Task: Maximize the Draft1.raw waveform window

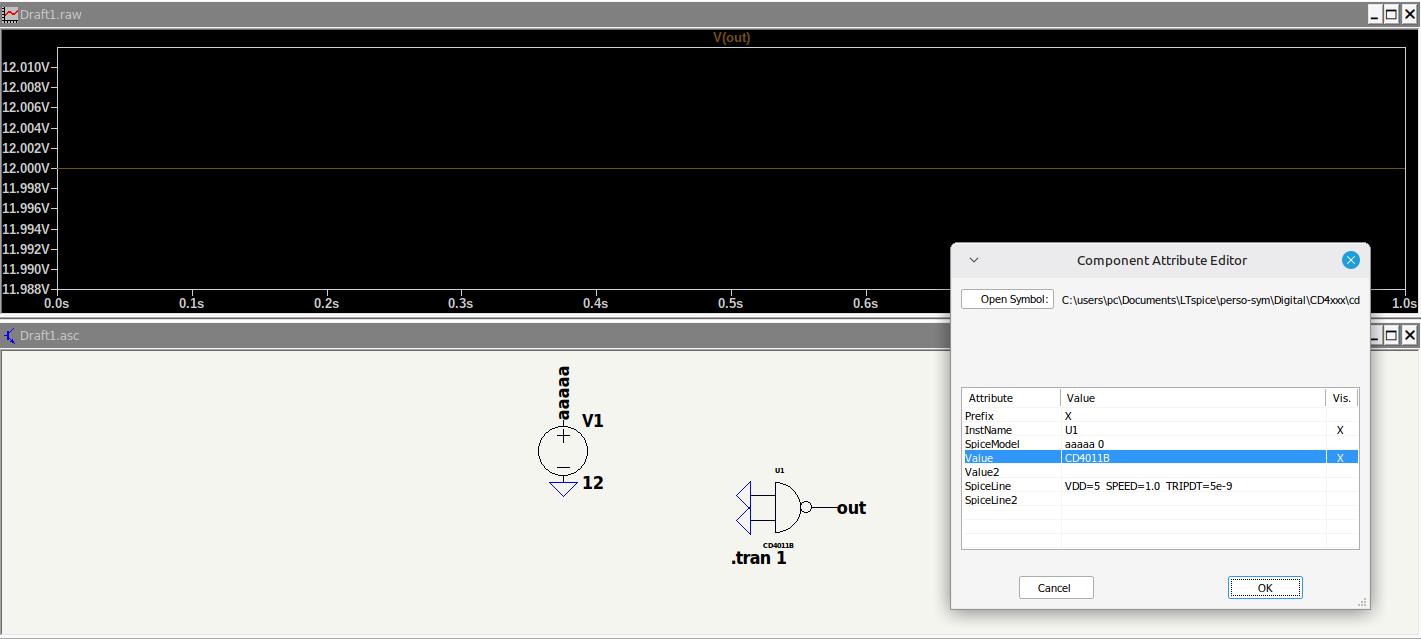Action: (1391, 15)
